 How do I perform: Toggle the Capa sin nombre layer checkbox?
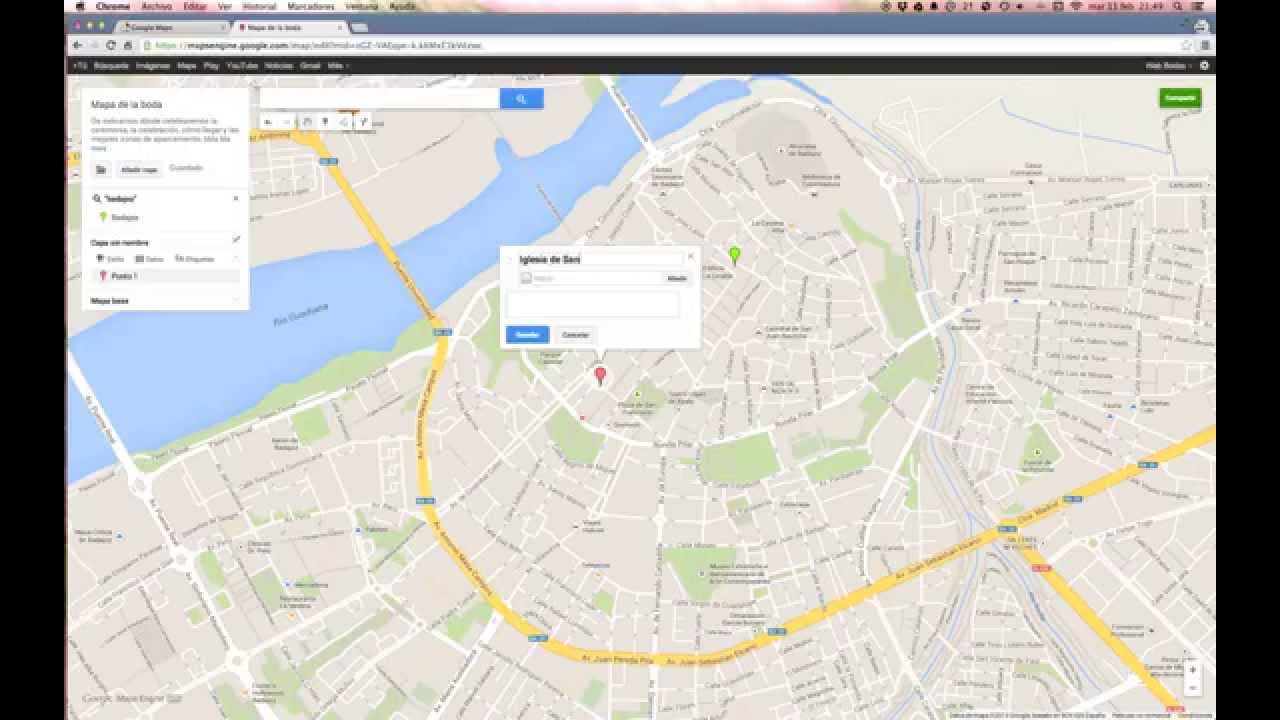click(x=236, y=240)
